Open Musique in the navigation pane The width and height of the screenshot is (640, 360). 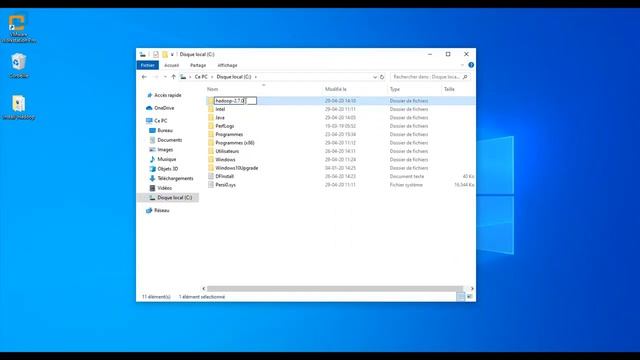(167, 159)
